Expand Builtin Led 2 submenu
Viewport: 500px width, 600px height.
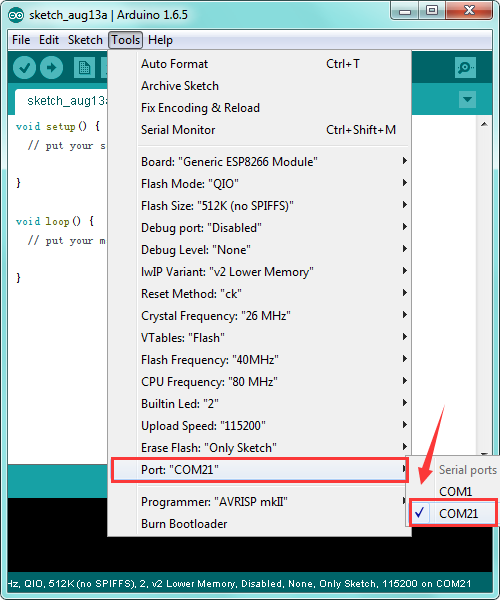[259, 404]
